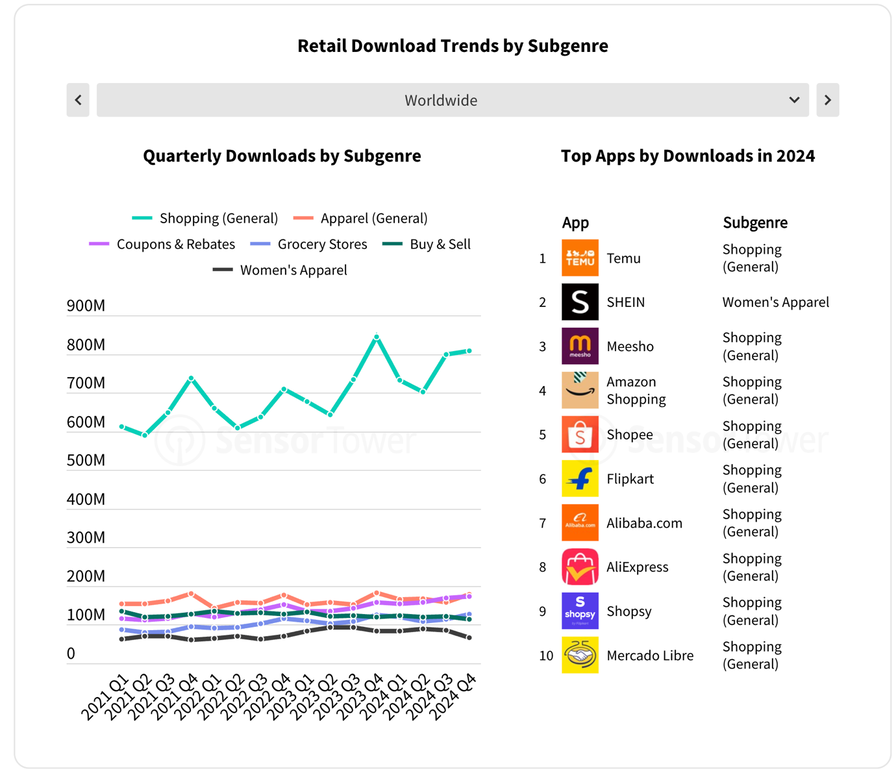Click the Shopsy app icon
The image size is (896, 773).
click(579, 611)
